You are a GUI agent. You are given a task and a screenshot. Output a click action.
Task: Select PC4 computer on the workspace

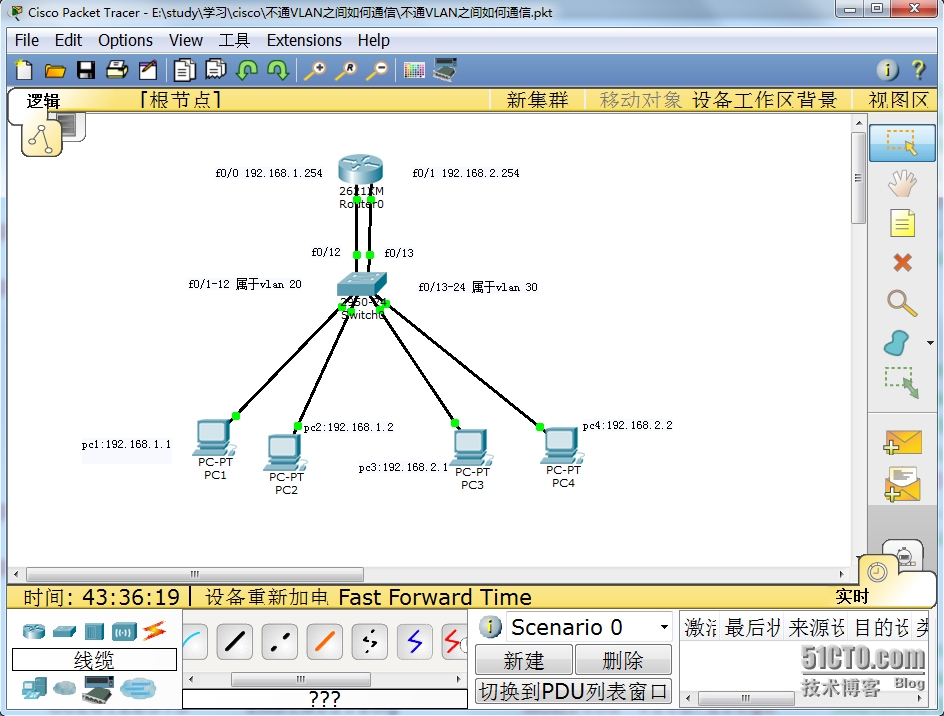tap(562, 446)
